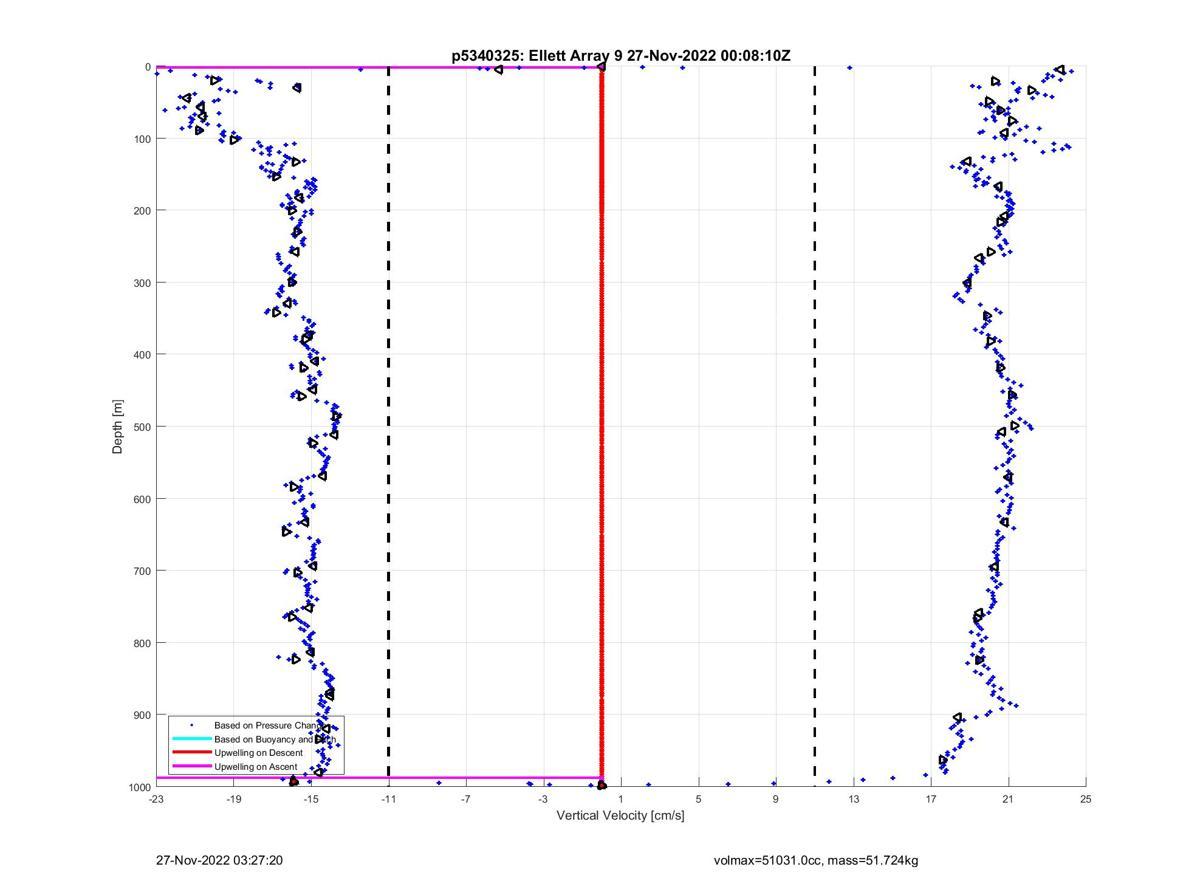Click velocity axis tick label '-7'
Image resolution: width=1200 pixels, height=885 pixels.
[x=466, y=799]
